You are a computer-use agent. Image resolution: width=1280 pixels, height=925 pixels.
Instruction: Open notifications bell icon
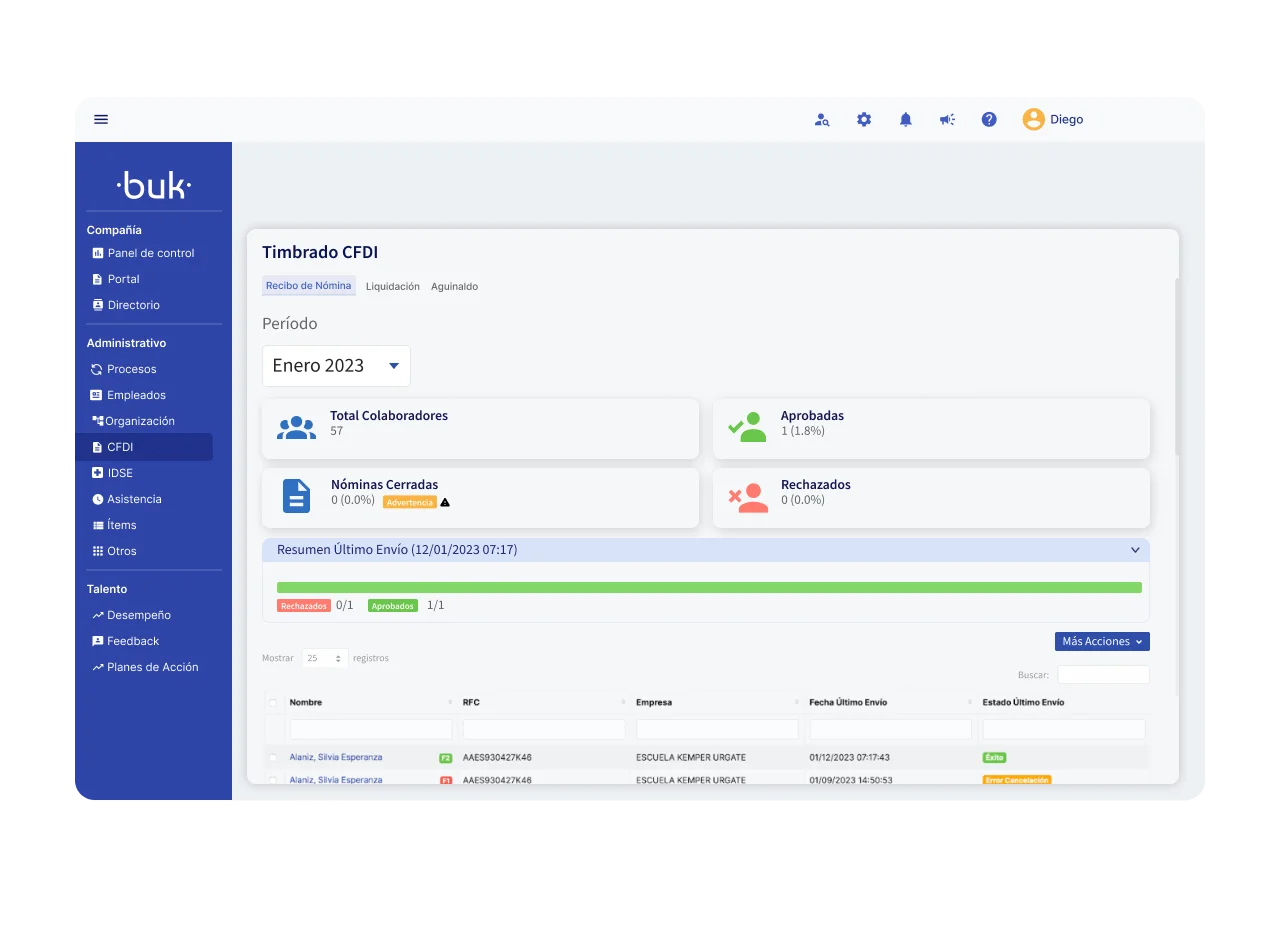pos(906,119)
